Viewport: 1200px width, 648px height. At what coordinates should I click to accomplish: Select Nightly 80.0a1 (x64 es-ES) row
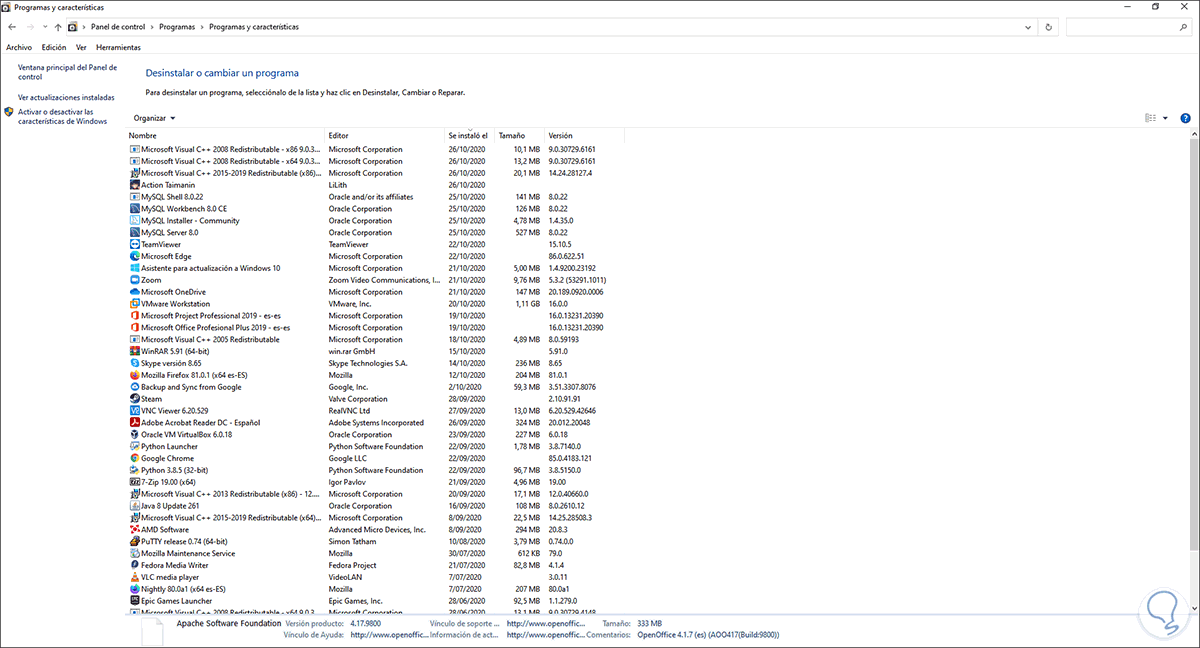376,590
